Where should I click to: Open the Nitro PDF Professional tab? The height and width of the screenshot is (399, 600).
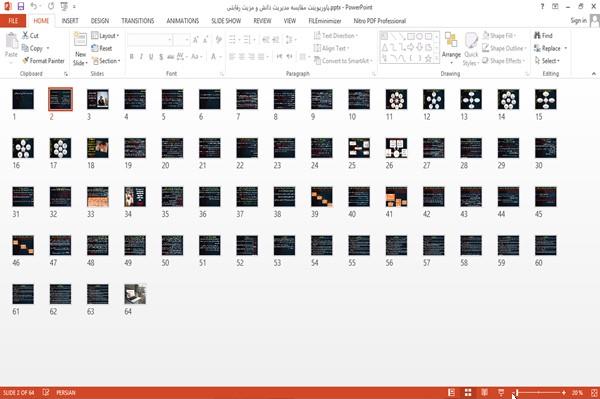click(x=380, y=21)
